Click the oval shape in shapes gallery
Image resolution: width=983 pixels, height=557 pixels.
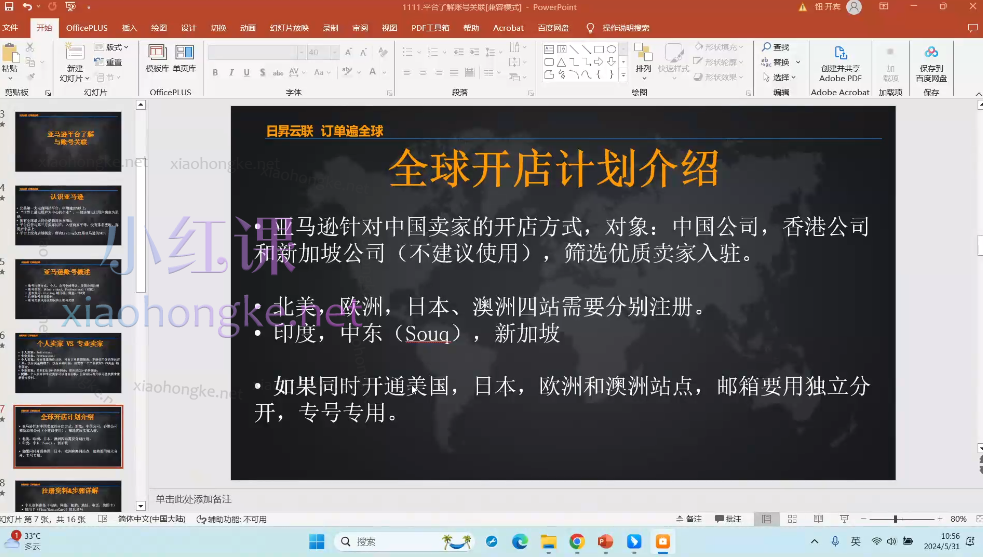tap(611, 49)
